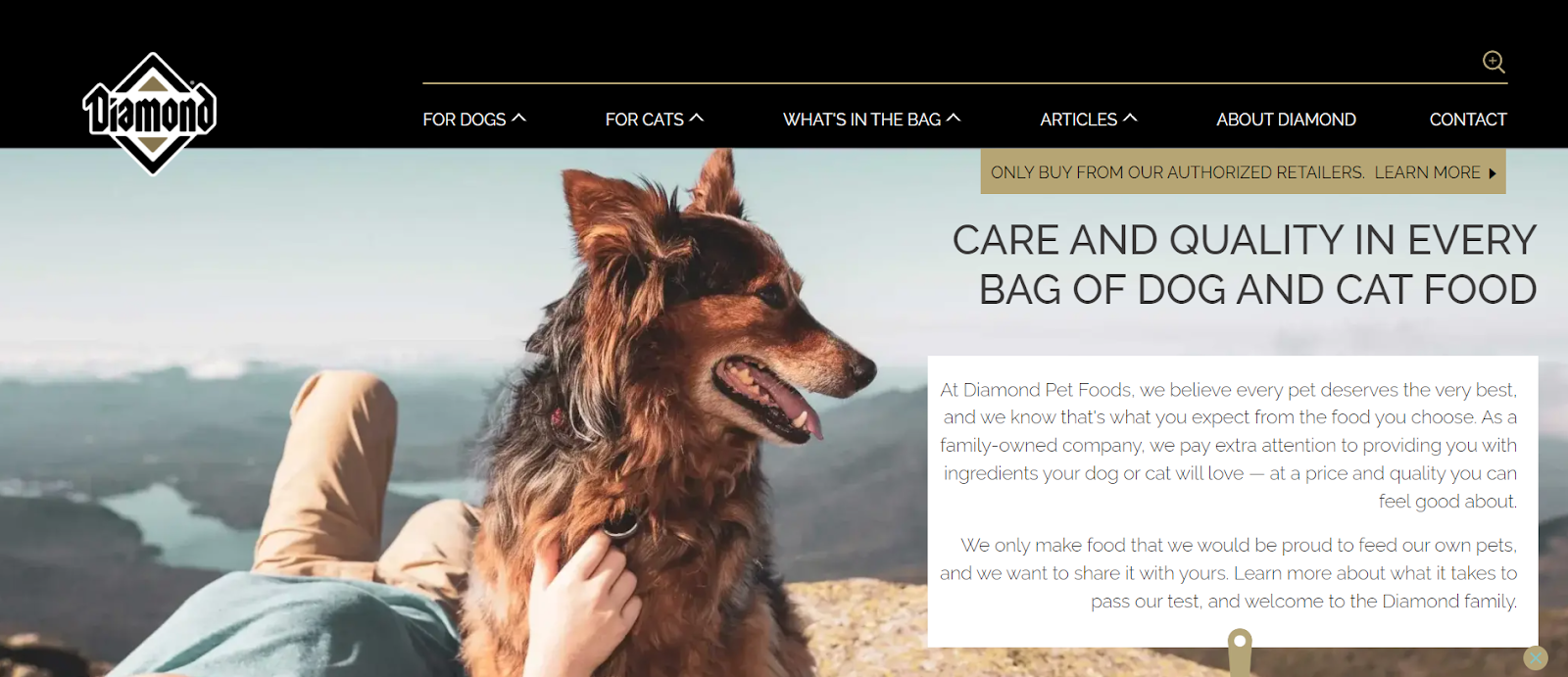
Task: Click the Diamond logo in the header
Action: coord(150,114)
